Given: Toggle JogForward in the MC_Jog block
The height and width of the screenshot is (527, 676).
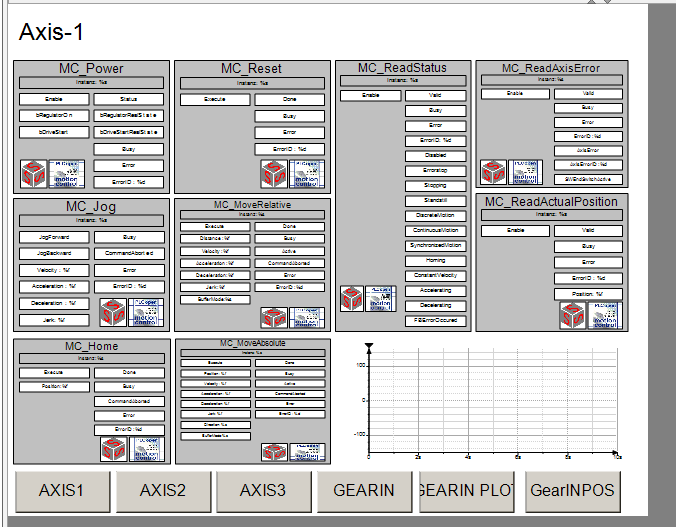Looking at the screenshot, I should (x=53, y=237).
